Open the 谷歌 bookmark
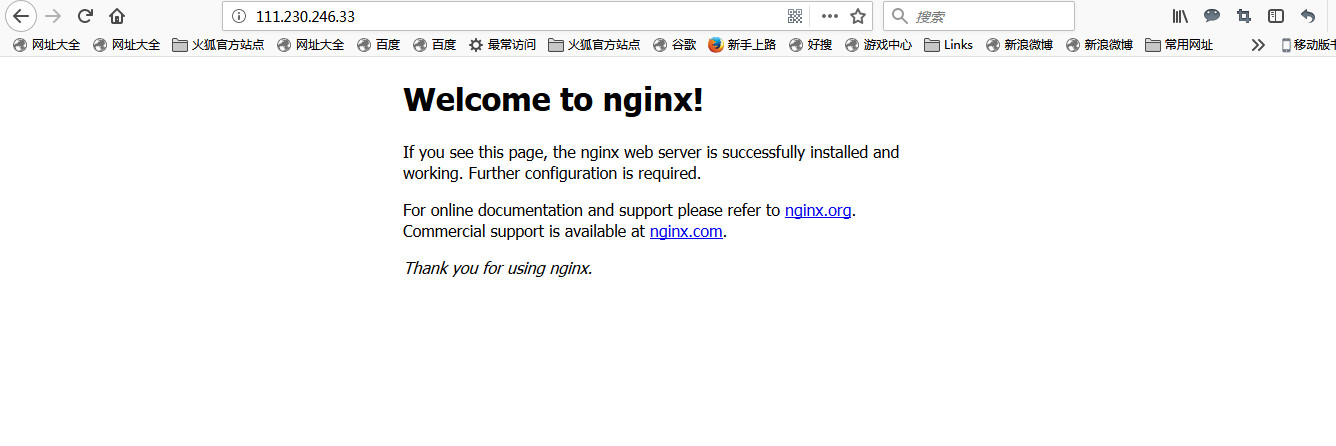Viewport: 1336px width, 446px height. pos(675,44)
